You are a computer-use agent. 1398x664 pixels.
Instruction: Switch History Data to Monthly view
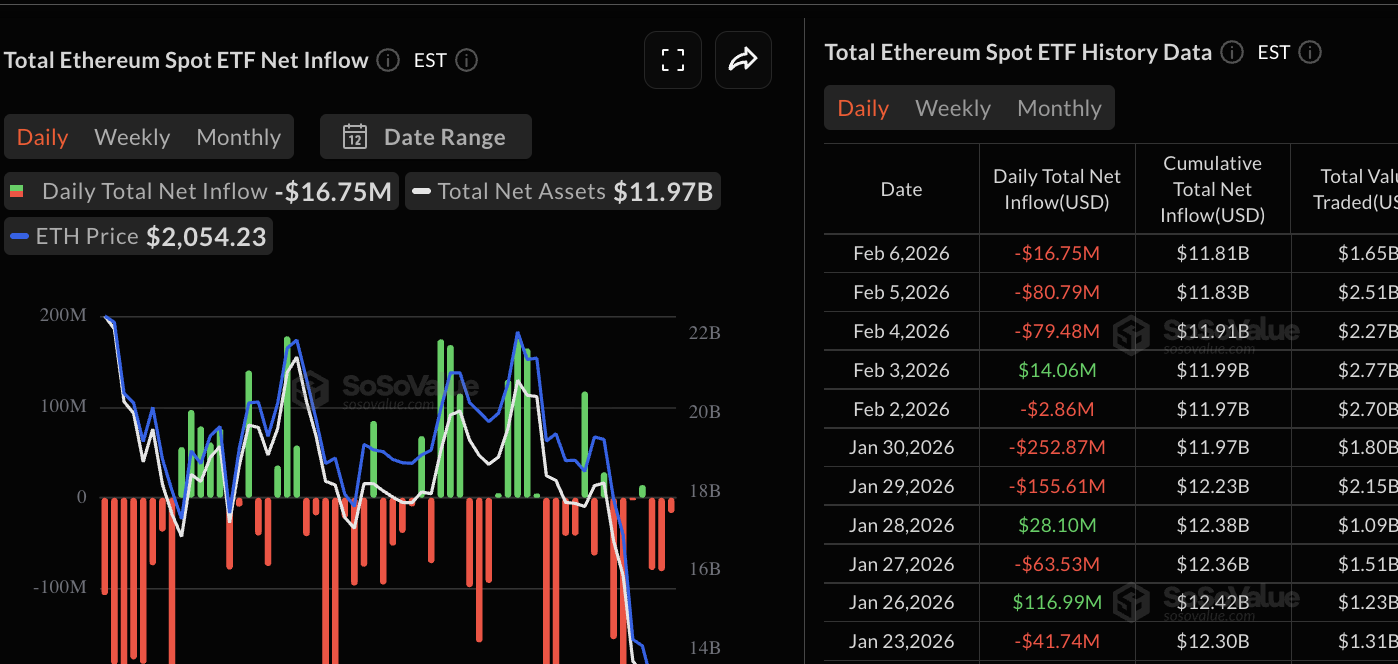click(x=1059, y=107)
